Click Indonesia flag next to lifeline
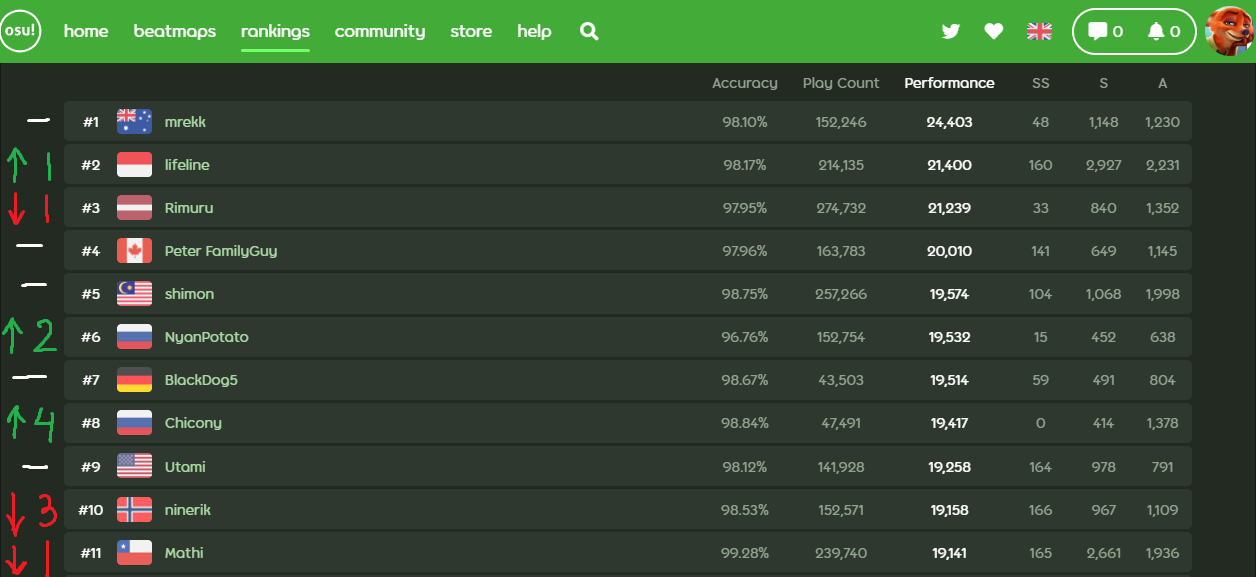 tap(134, 165)
